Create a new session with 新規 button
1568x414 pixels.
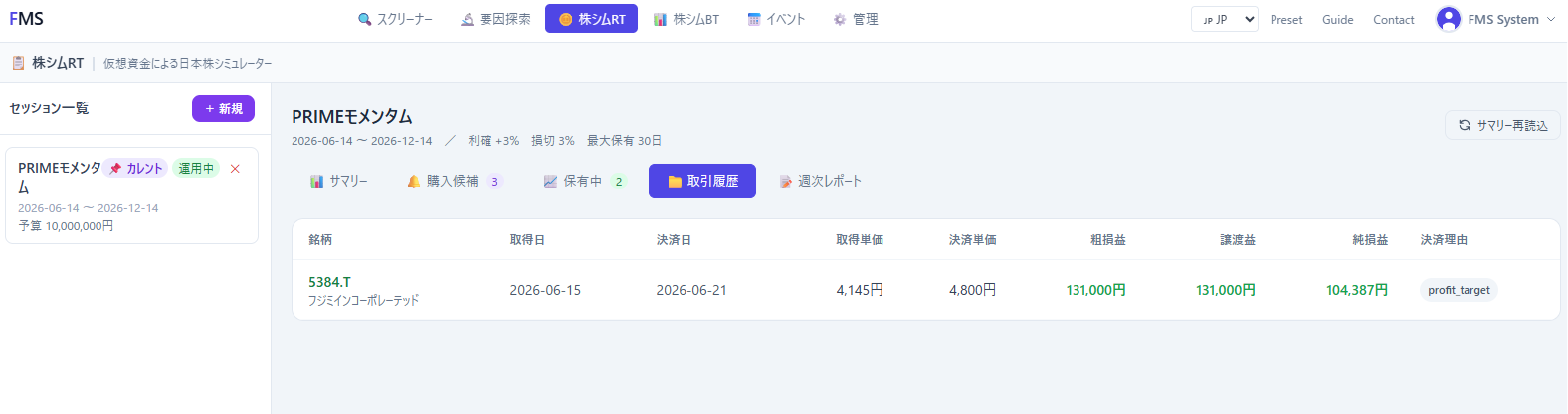[x=223, y=108]
